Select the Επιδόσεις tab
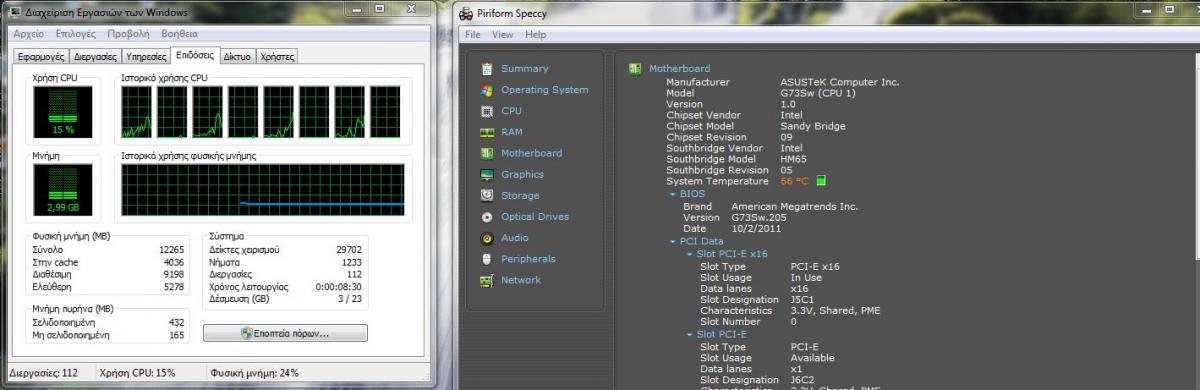This screenshot has width=1200, height=390. (x=194, y=55)
